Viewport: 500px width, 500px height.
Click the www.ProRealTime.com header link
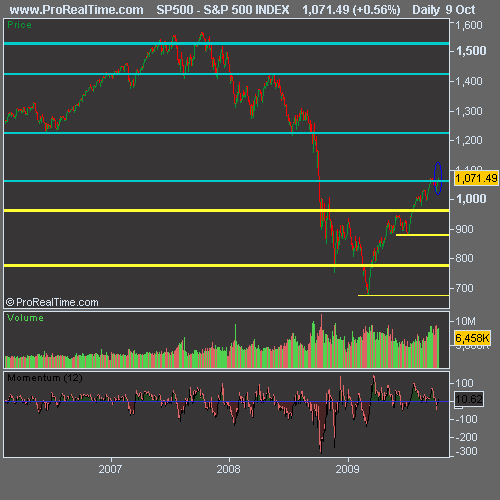point(76,10)
